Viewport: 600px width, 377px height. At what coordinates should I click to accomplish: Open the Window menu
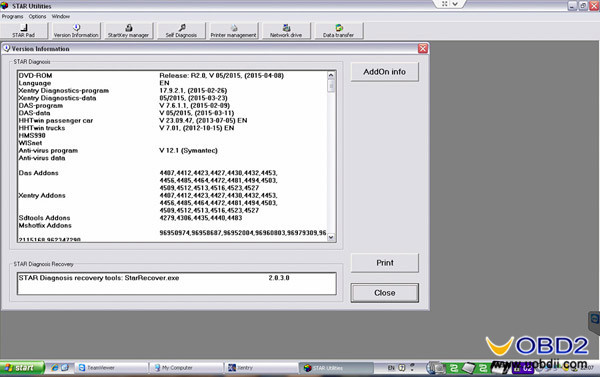(61, 16)
